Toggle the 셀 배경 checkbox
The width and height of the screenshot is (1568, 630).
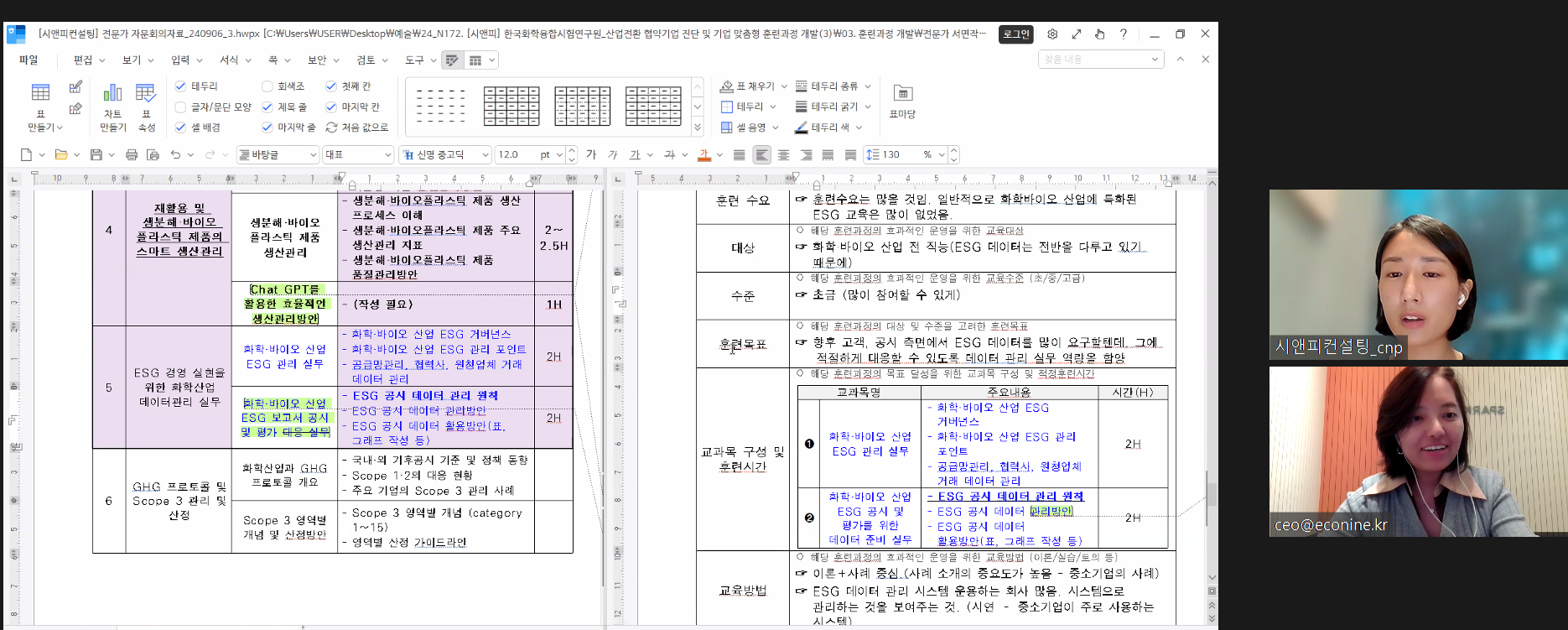(180, 128)
